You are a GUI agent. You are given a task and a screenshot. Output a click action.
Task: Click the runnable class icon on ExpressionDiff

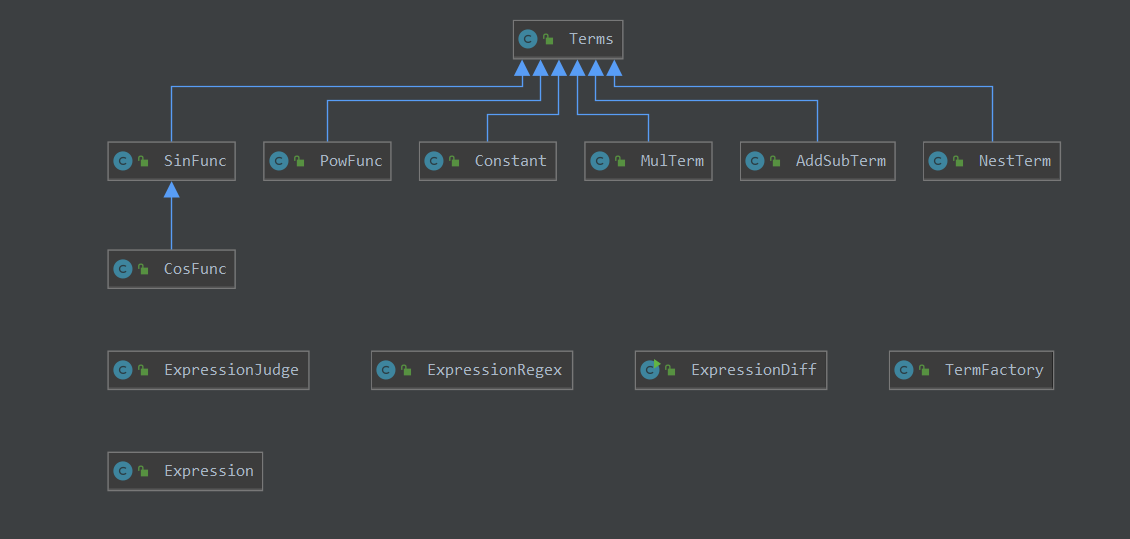tap(650, 370)
